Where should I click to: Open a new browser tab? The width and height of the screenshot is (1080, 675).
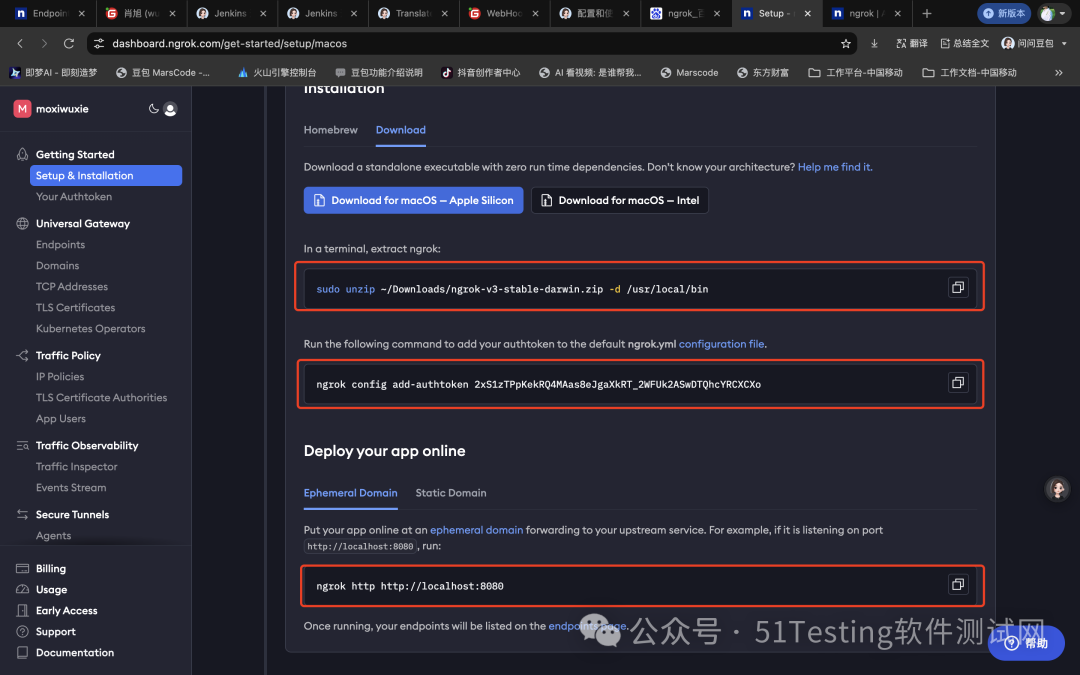coord(926,13)
